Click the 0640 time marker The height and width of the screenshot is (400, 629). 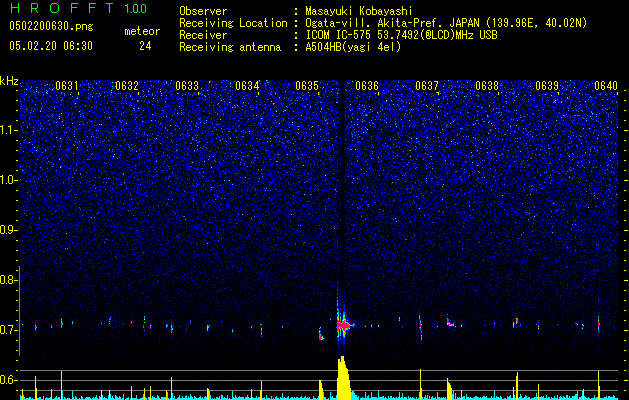[606, 86]
